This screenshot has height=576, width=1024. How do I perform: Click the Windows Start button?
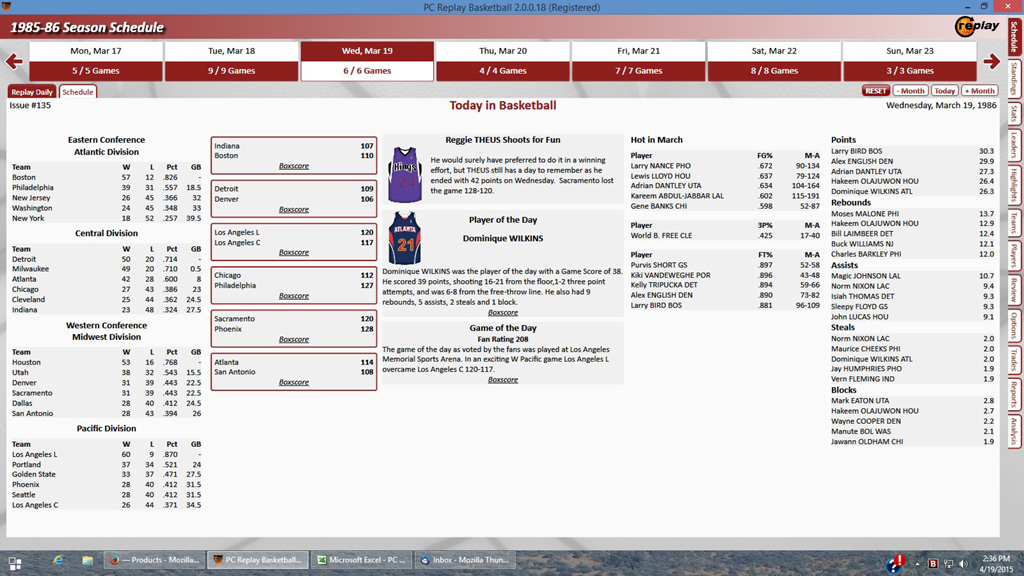(15, 561)
